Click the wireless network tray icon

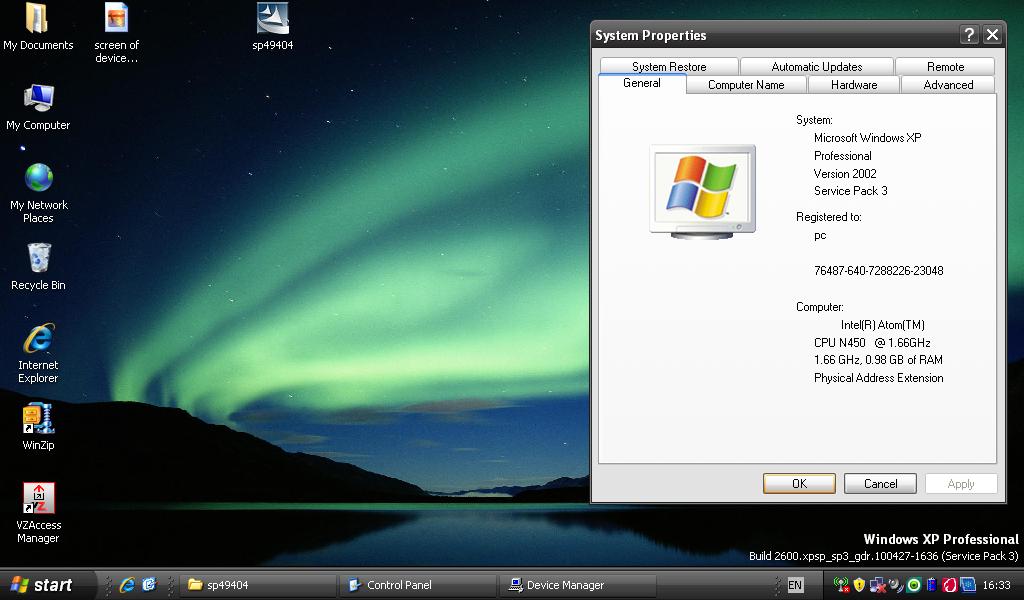point(841,585)
